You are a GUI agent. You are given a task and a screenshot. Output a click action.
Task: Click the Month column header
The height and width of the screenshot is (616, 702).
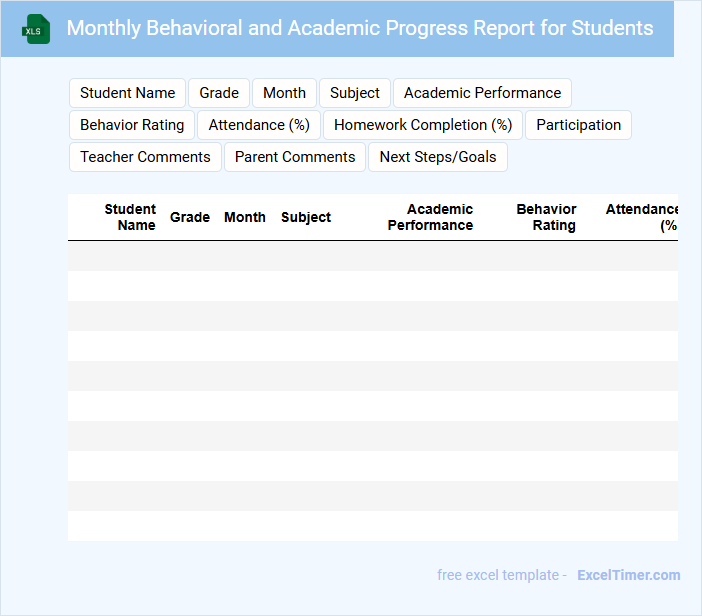click(245, 217)
